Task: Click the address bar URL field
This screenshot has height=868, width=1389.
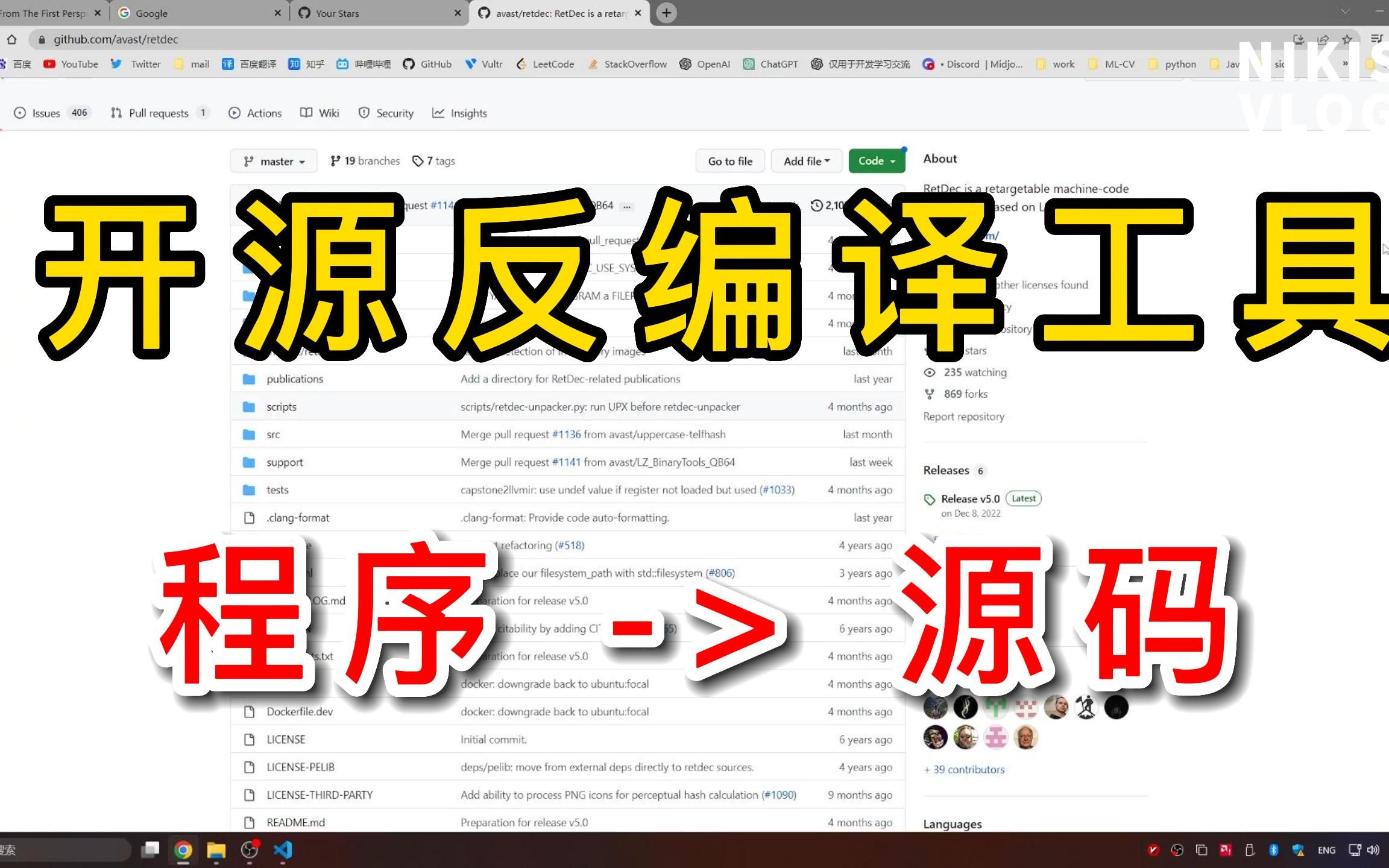Action: [x=362, y=40]
